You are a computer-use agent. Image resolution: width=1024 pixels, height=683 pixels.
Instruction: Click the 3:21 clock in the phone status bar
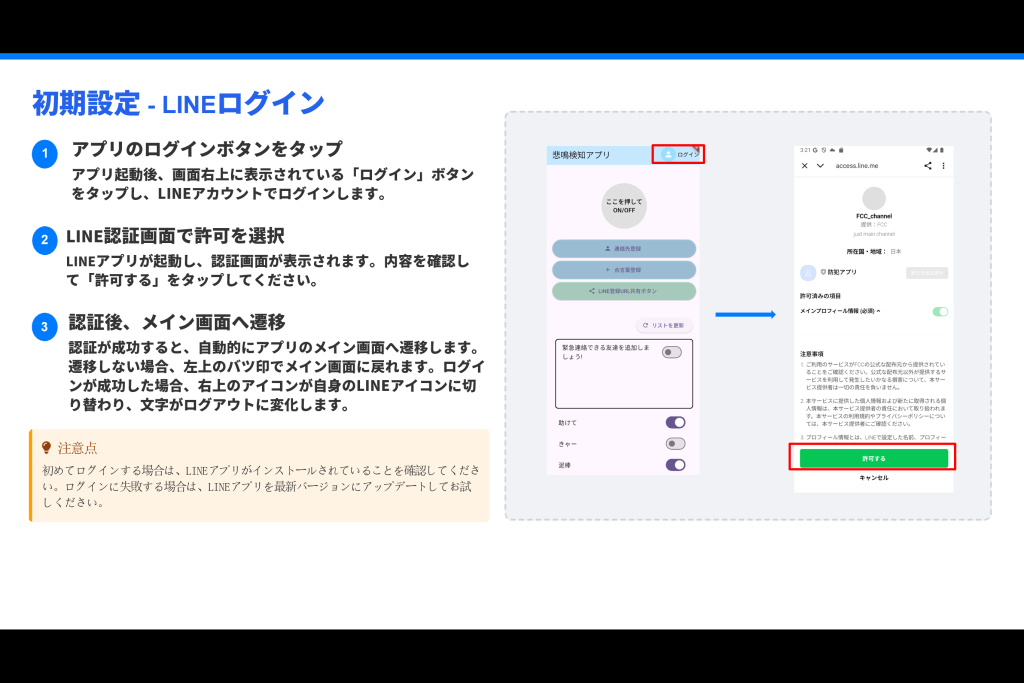coord(805,150)
